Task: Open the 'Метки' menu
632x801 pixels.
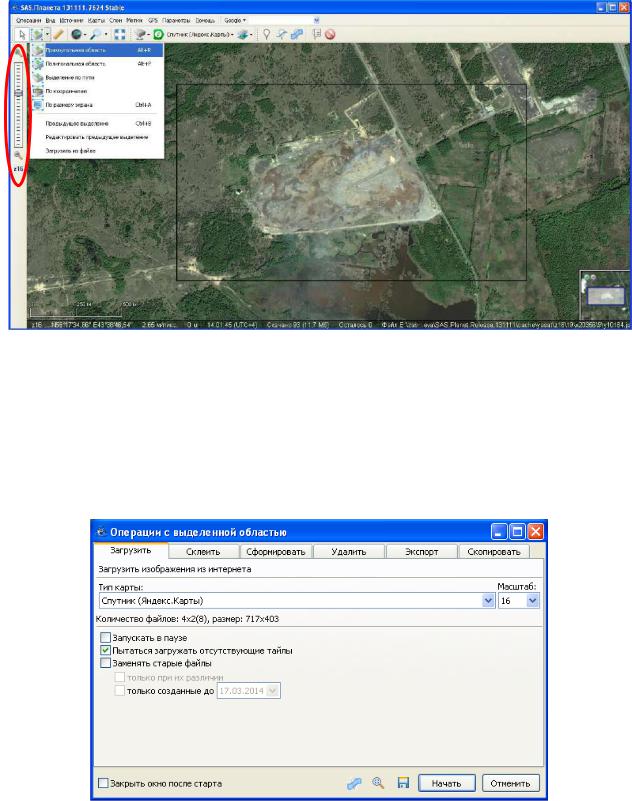Action: tap(134, 20)
